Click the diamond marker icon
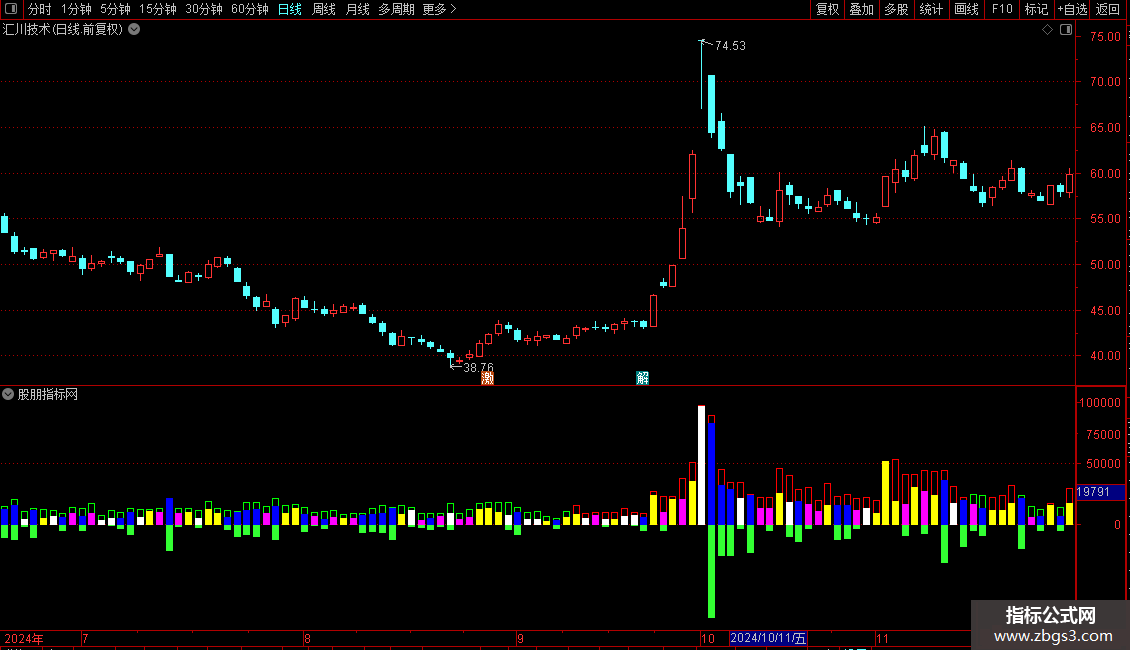 point(1048,30)
